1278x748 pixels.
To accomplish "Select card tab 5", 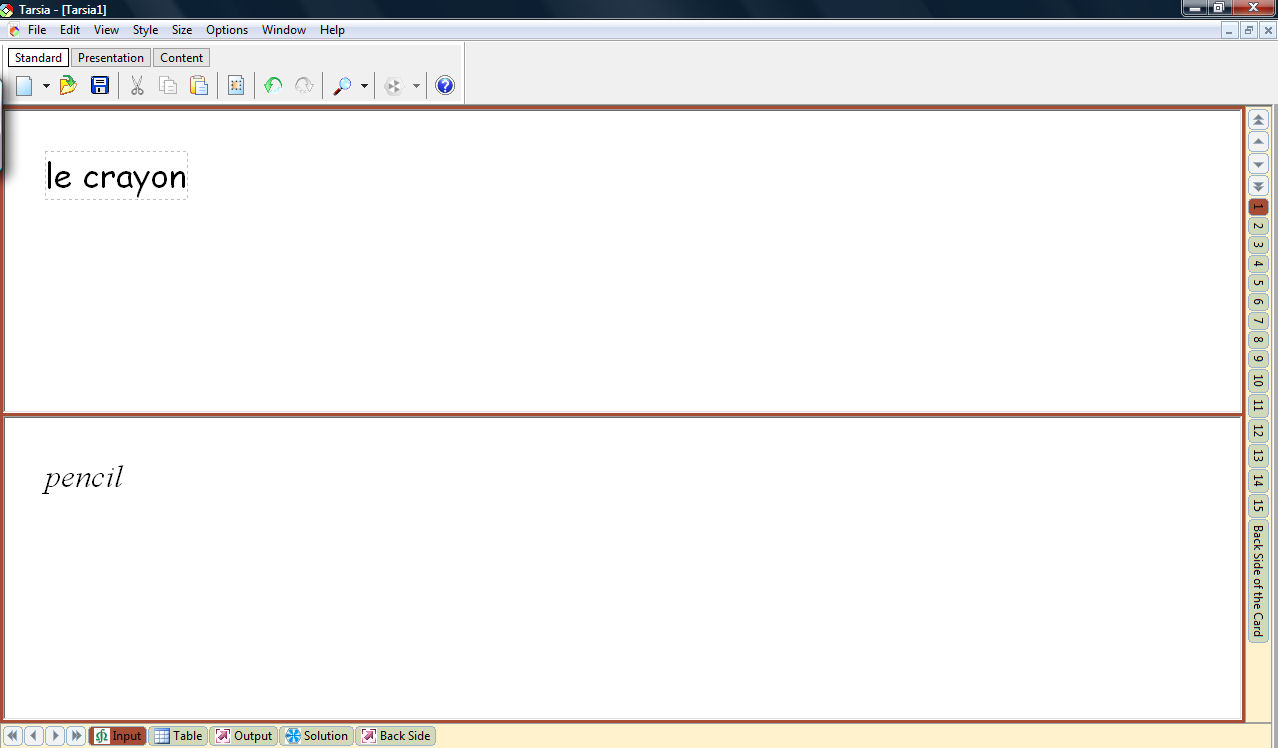I will 1259,283.
